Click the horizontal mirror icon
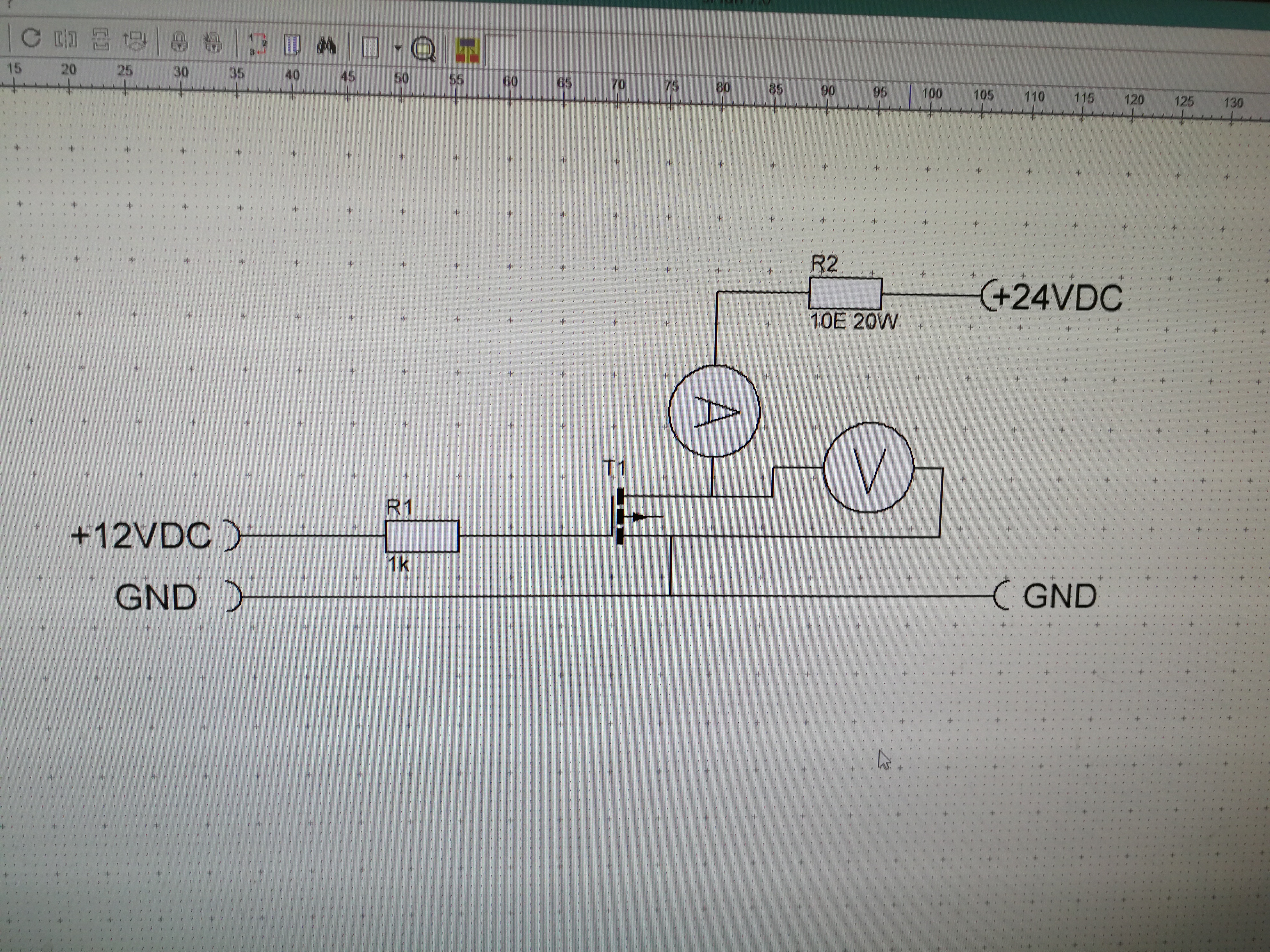 click(65, 40)
